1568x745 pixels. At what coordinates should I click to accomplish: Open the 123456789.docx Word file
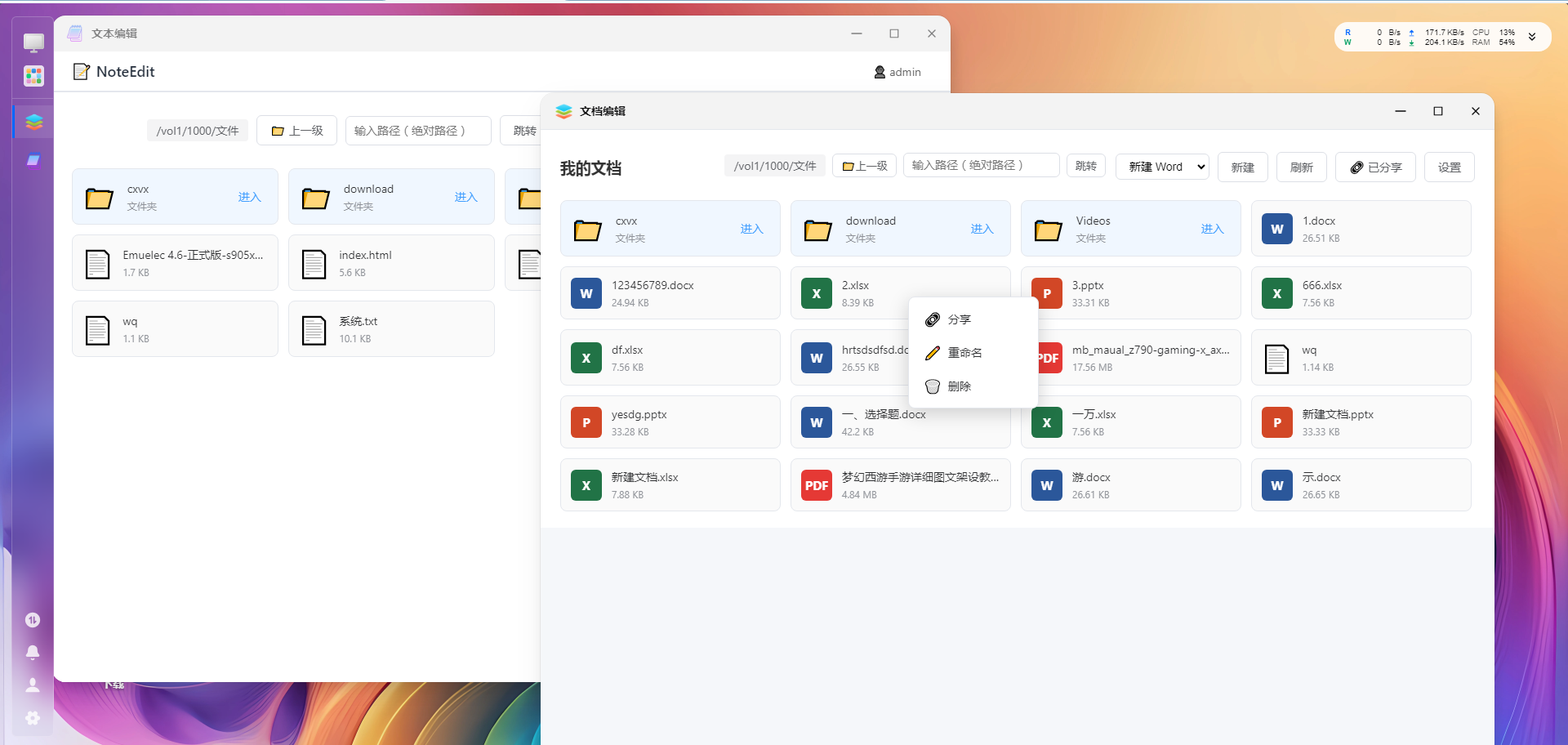pos(670,293)
